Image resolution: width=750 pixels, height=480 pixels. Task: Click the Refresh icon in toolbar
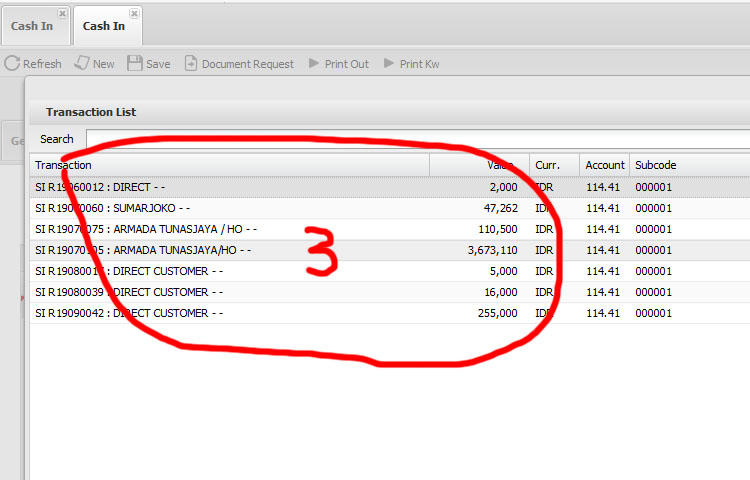pos(12,64)
